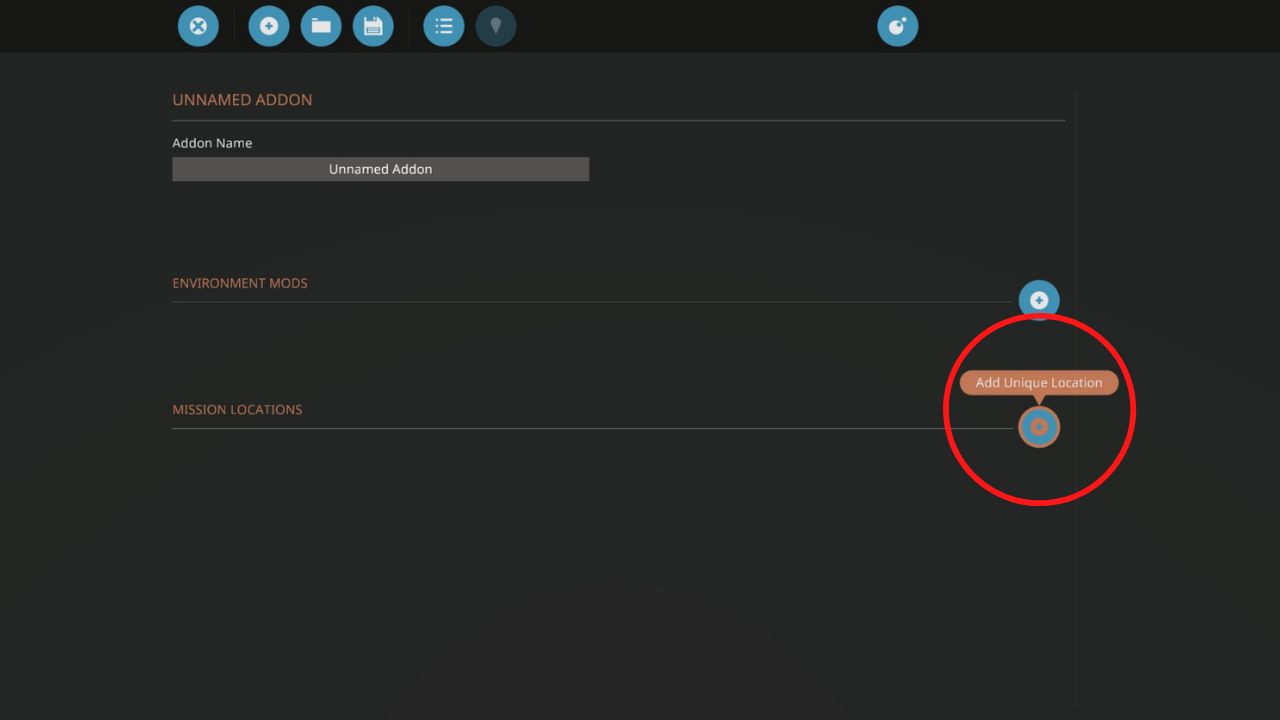1280x720 pixels.
Task: Click the Addon Name text field
Action: [380, 169]
